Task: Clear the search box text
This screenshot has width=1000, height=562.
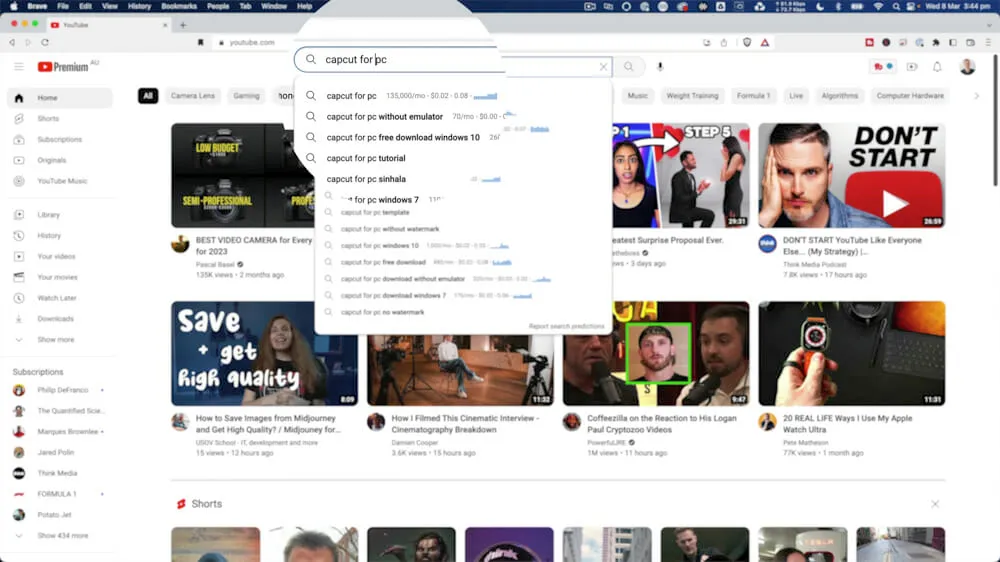Action: (x=603, y=67)
